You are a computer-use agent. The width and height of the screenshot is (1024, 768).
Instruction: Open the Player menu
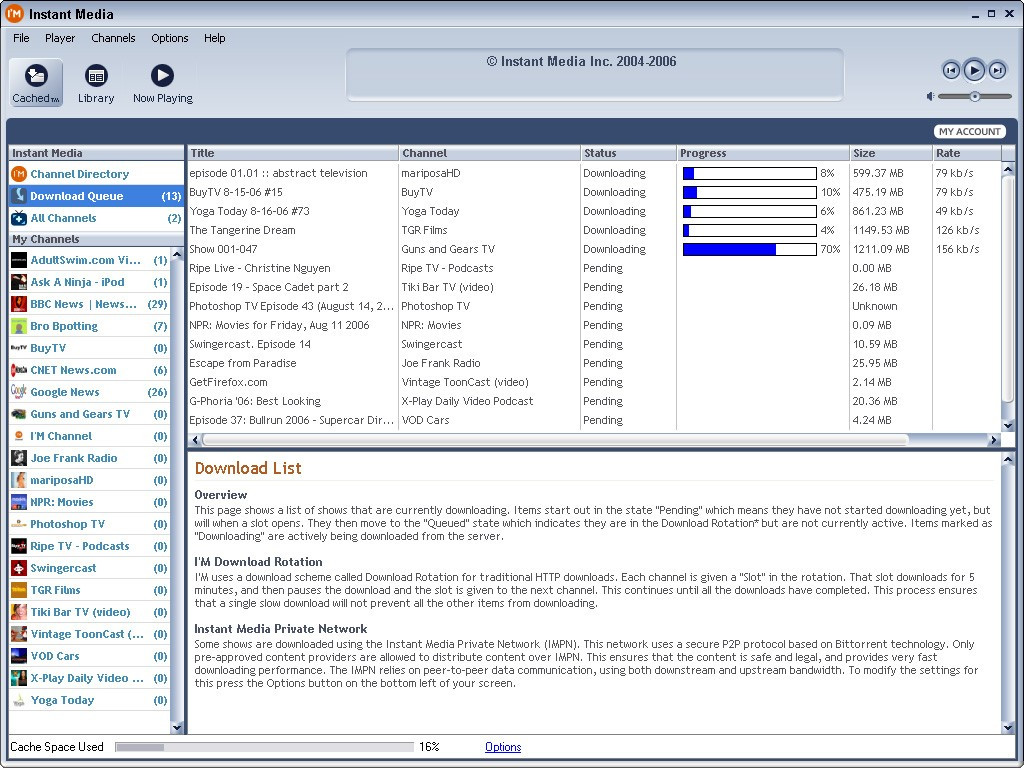[x=60, y=38]
